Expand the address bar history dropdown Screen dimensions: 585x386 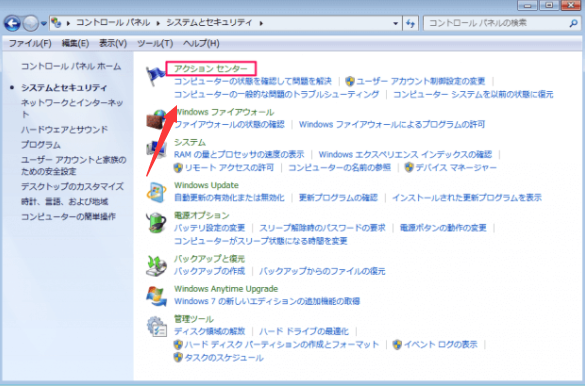coord(395,23)
